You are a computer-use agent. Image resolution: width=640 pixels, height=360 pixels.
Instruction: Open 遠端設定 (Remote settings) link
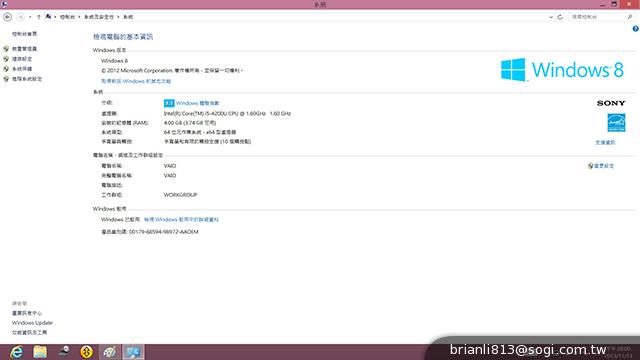tap(22, 59)
